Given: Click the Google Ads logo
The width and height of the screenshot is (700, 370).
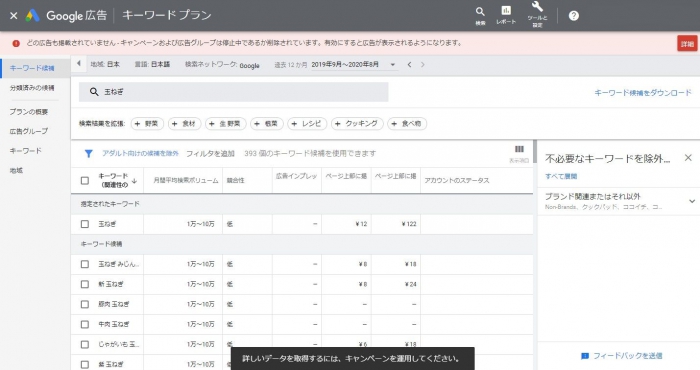Looking at the screenshot, I should (x=33, y=16).
